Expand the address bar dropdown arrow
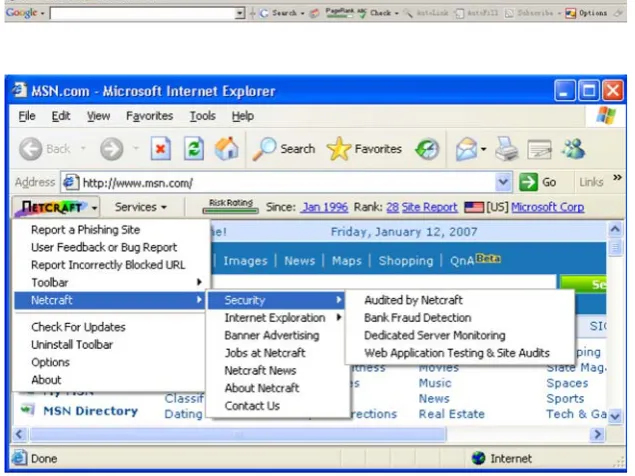Screen dimensions: 635x476 click(503, 182)
